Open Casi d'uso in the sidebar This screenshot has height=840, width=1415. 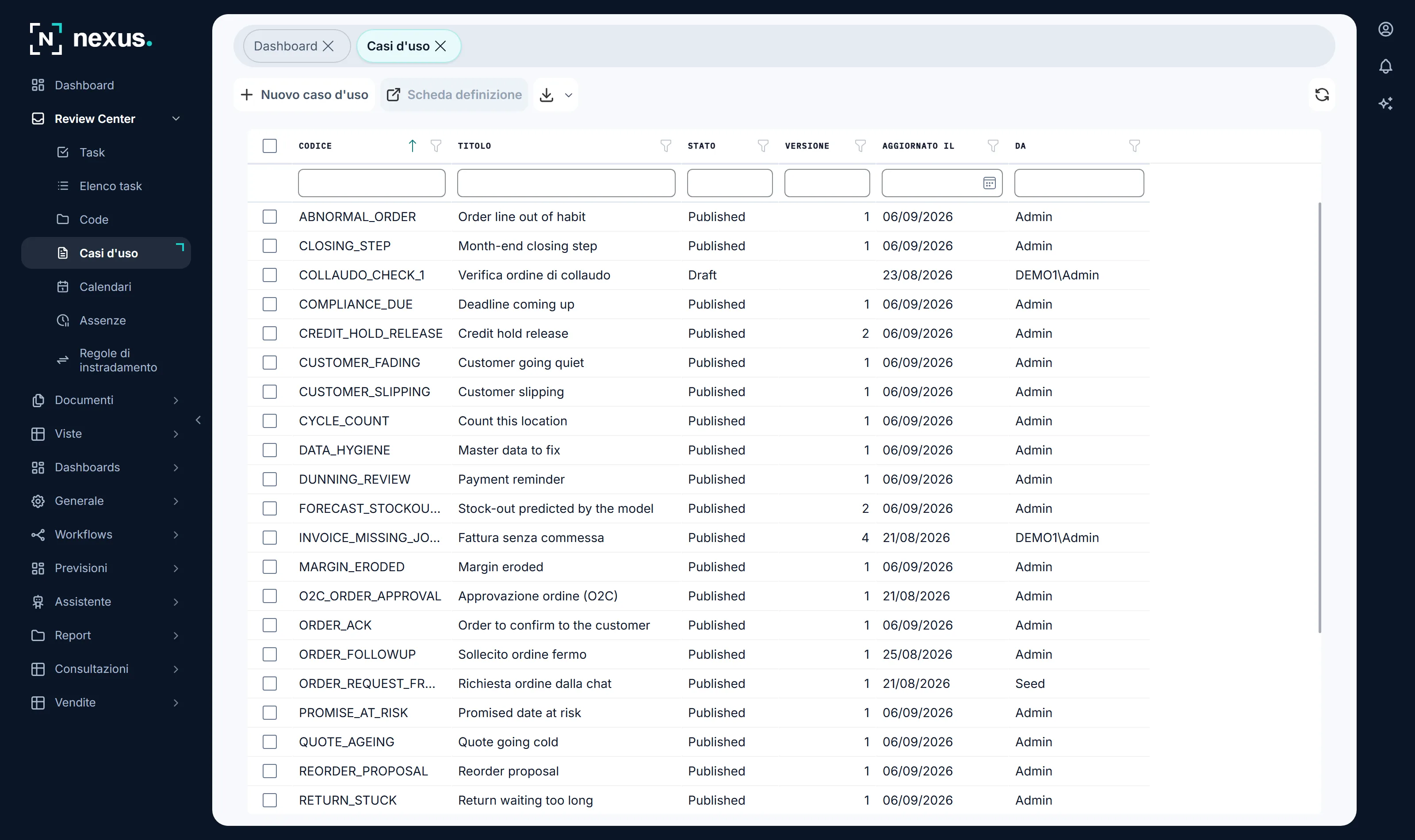[107, 253]
